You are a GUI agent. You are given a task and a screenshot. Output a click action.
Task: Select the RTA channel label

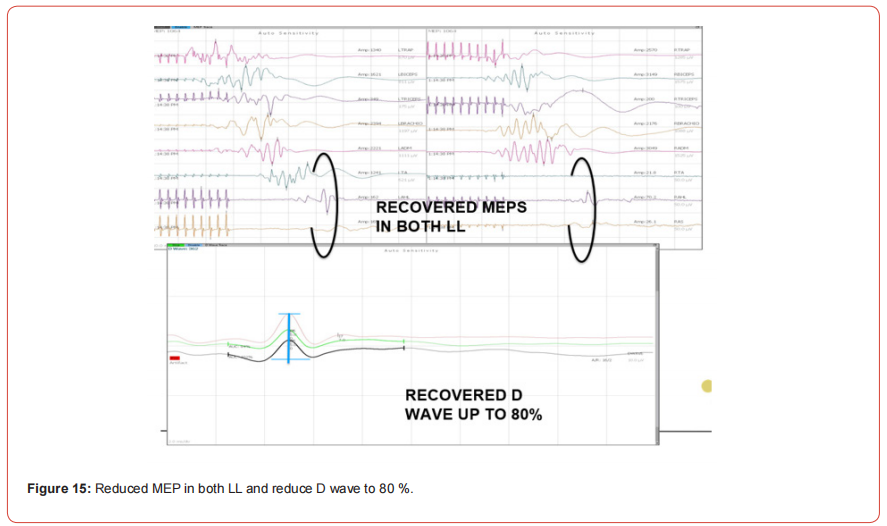pos(679,173)
